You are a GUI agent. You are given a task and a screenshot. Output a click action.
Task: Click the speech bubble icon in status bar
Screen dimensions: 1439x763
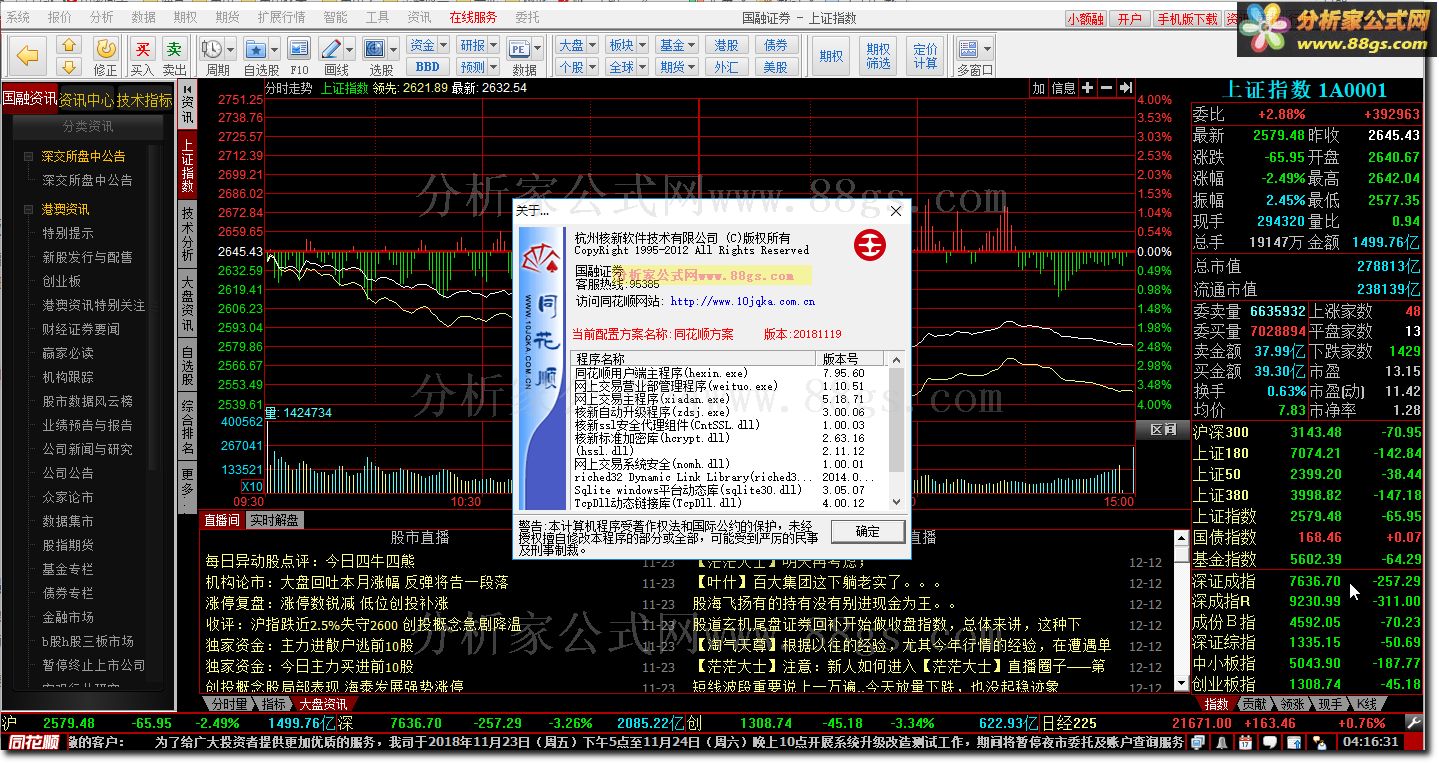pos(1269,742)
